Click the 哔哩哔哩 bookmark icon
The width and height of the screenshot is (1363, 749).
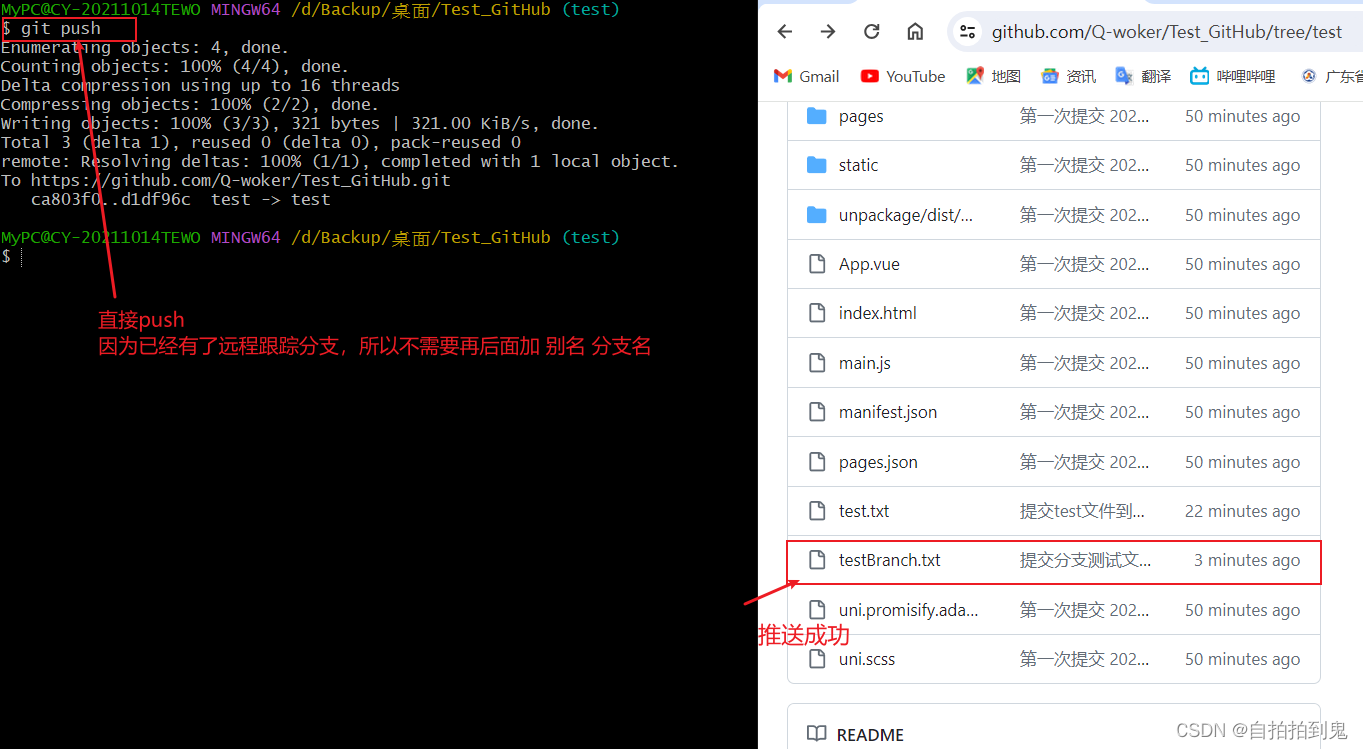[1199, 76]
